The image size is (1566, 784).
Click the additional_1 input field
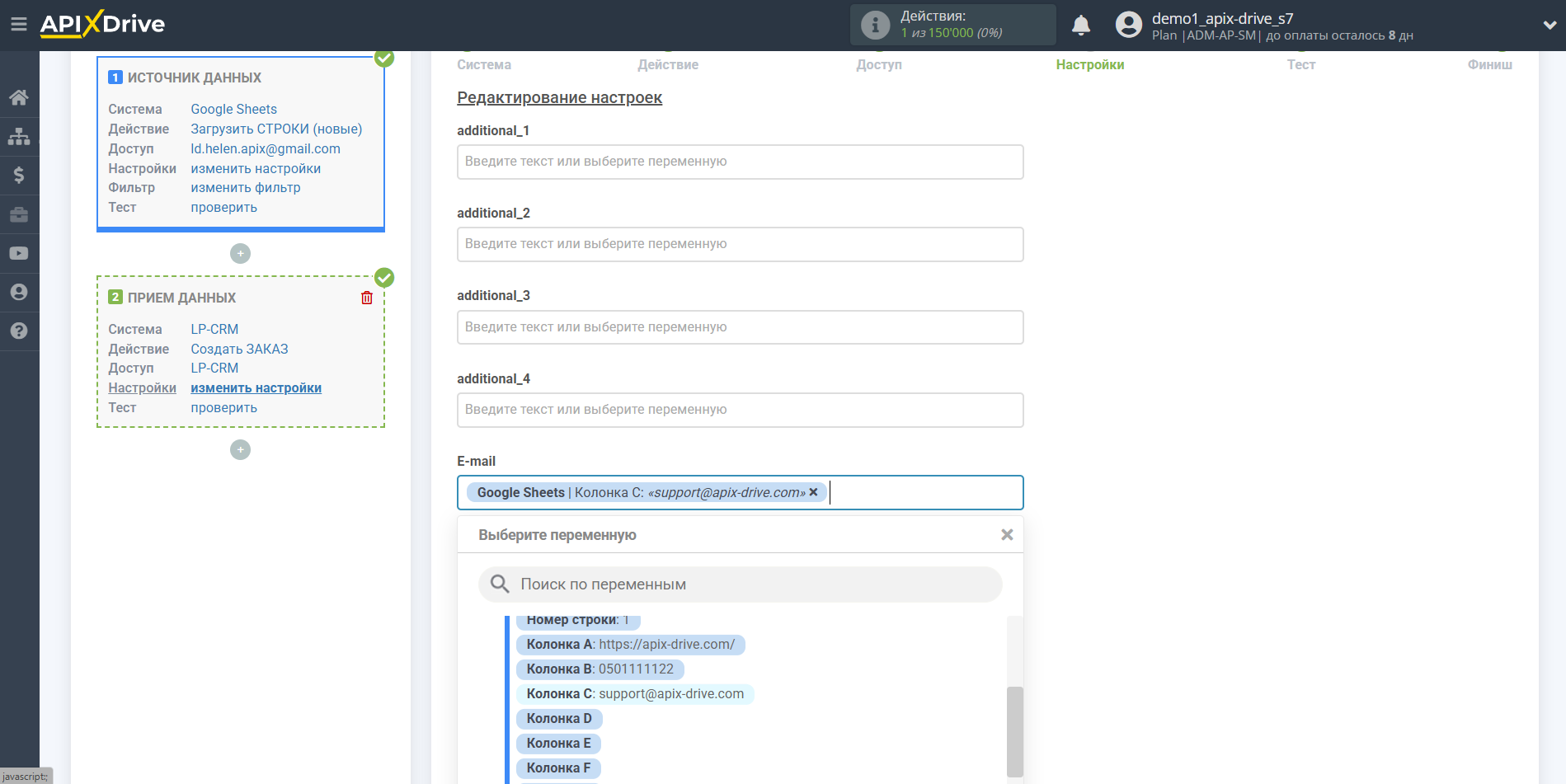point(740,162)
